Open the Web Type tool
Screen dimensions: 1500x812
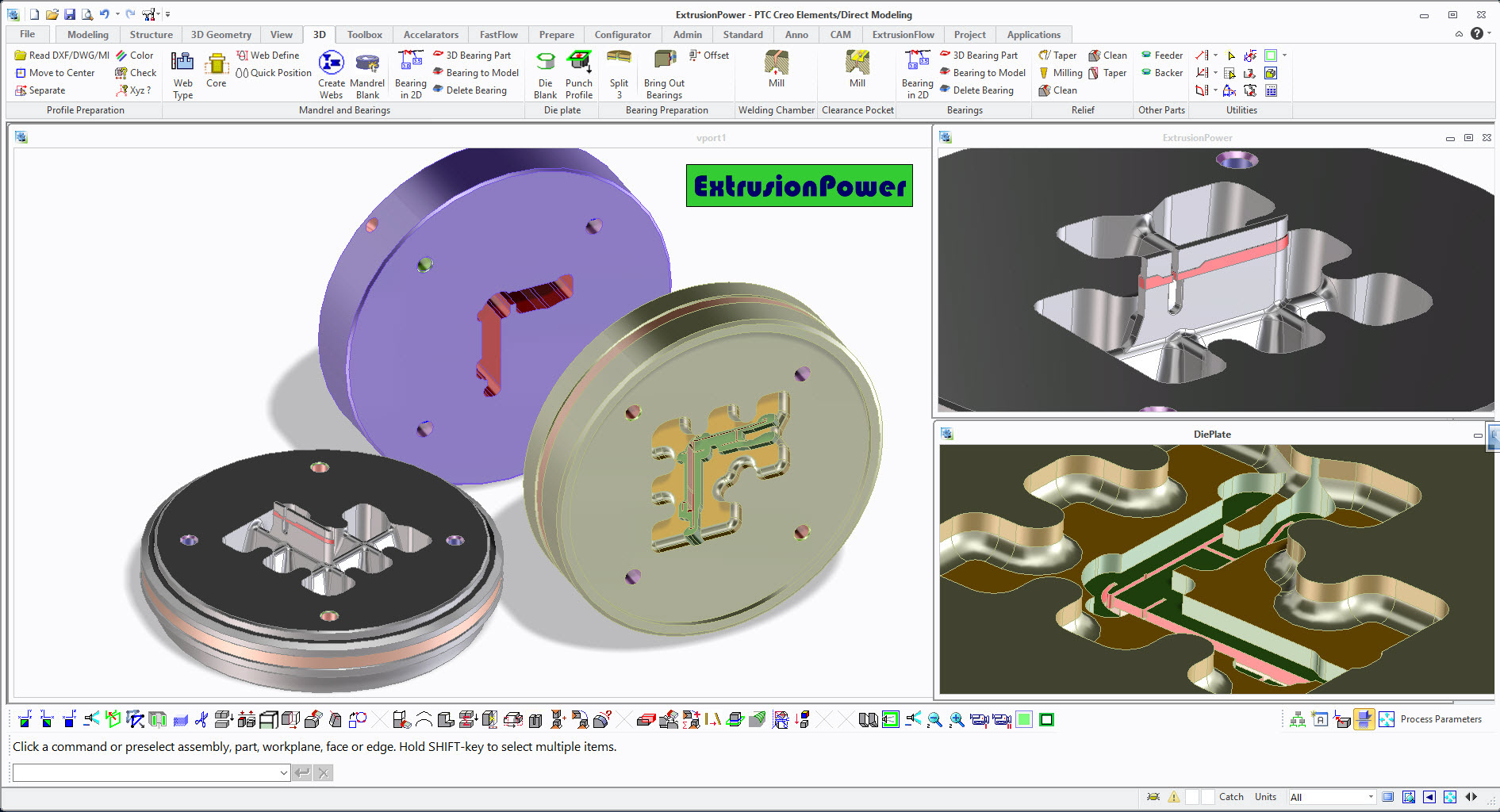click(182, 75)
